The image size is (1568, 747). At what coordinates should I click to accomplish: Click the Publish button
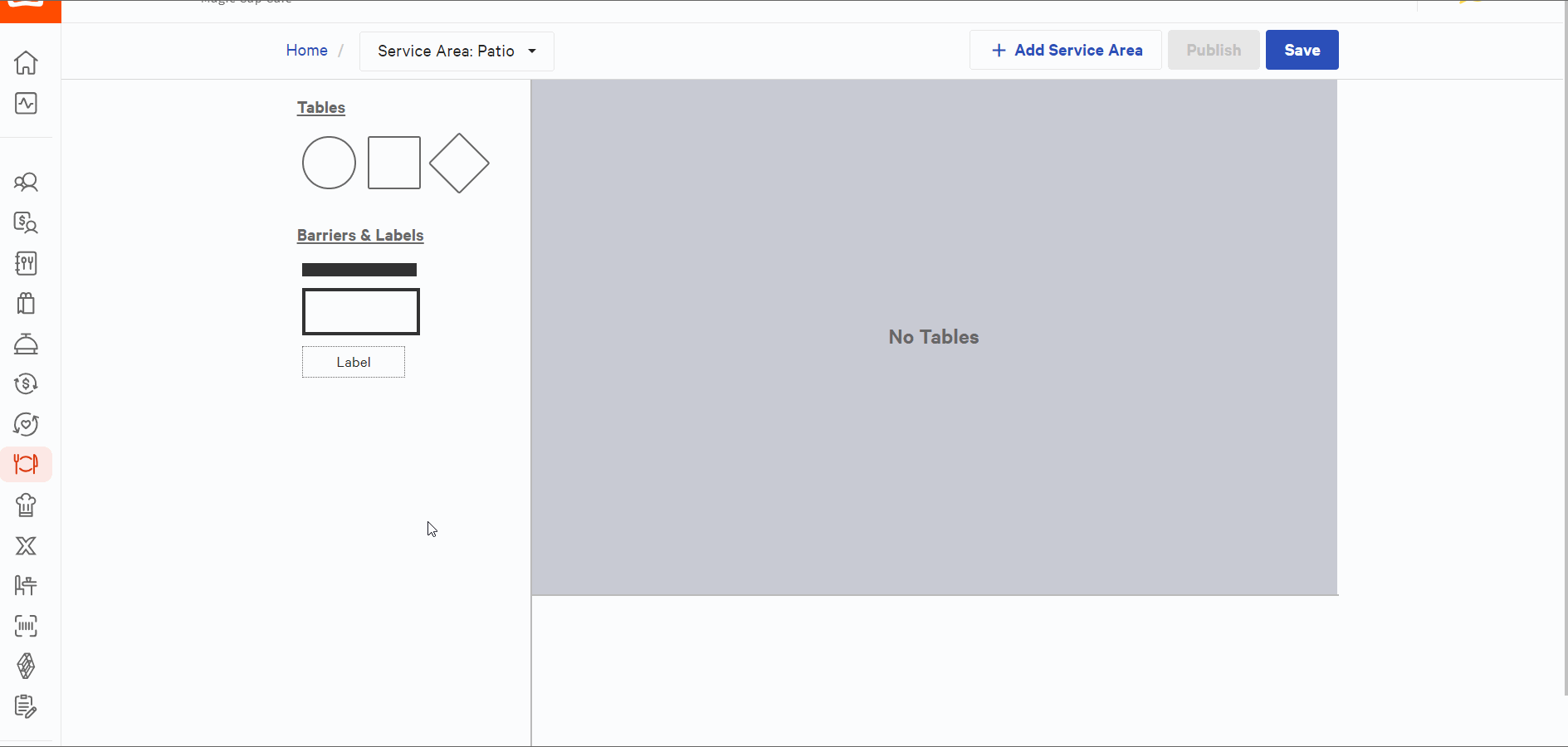point(1213,51)
